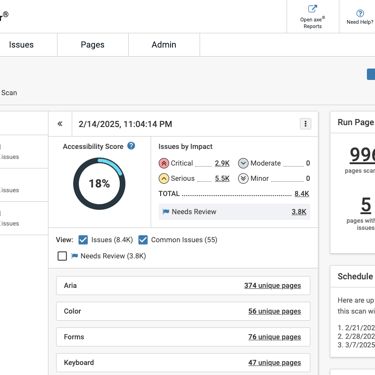
Task: Click the Minor impact gray icon
Action: coord(243,178)
